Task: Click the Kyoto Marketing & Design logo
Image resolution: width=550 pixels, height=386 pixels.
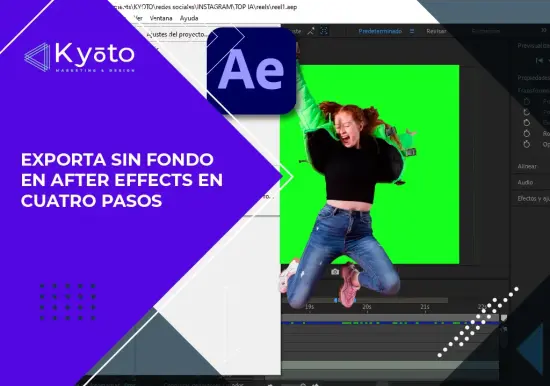Action: pyautogui.click(x=80, y=57)
